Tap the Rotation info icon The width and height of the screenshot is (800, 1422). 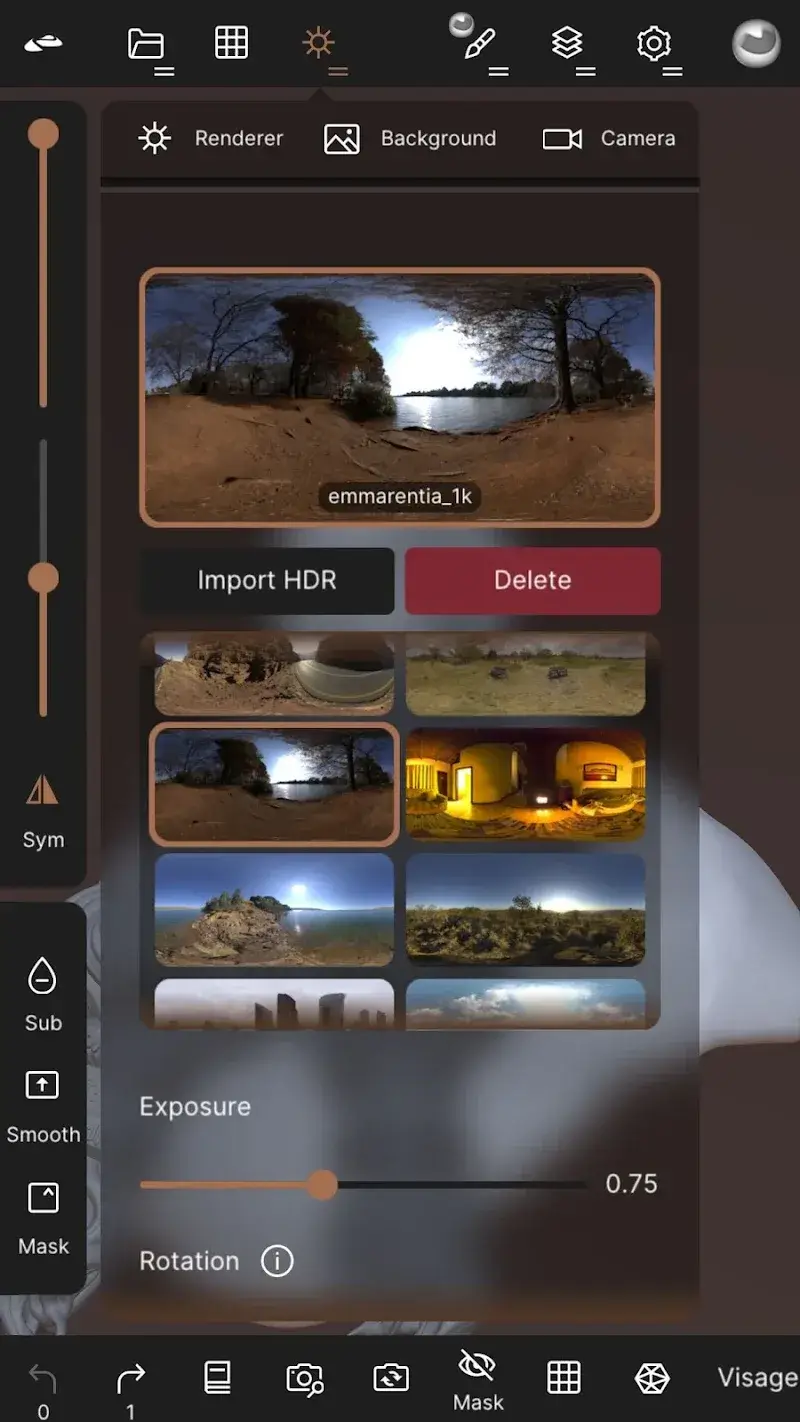(x=277, y=1261)
